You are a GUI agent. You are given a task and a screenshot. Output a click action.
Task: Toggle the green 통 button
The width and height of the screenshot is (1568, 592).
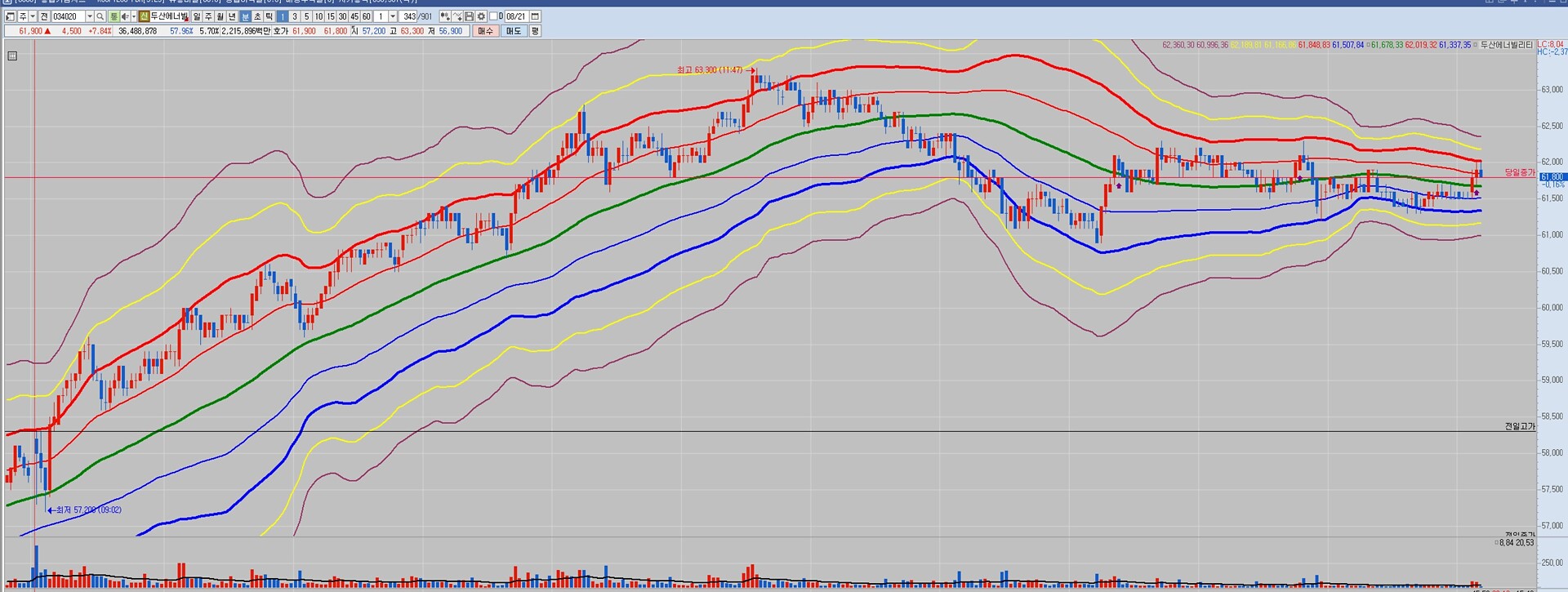click(114, 16)
